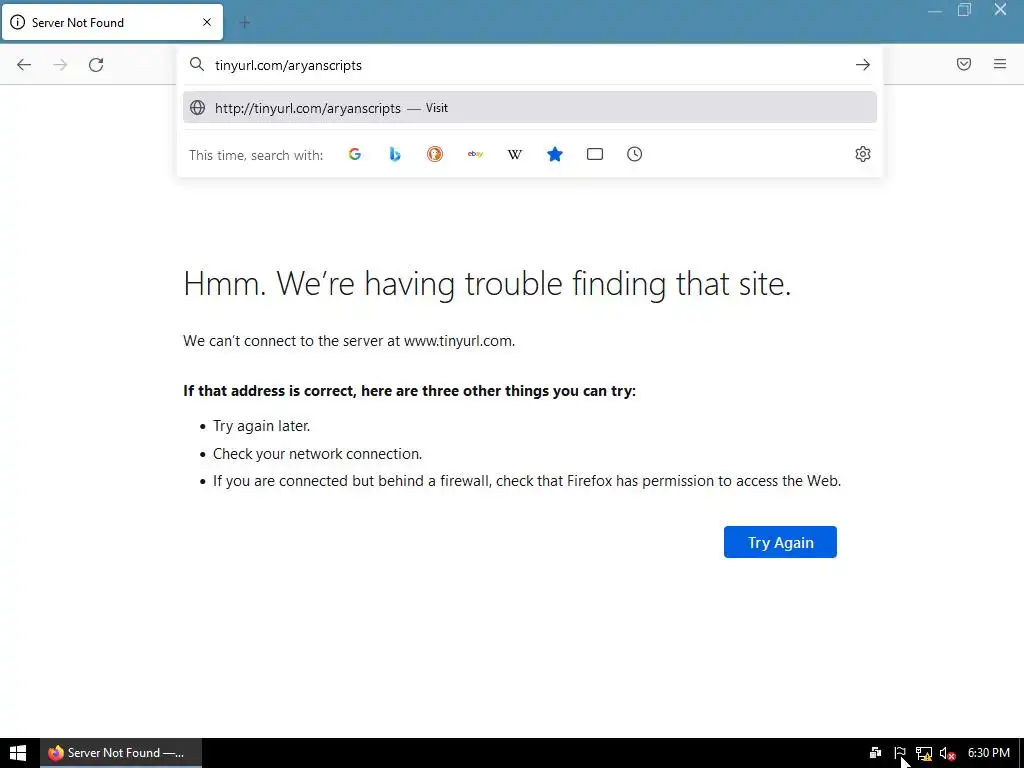Click the firewall permission bullet text

pyautogui.click(x=527, y=481)
